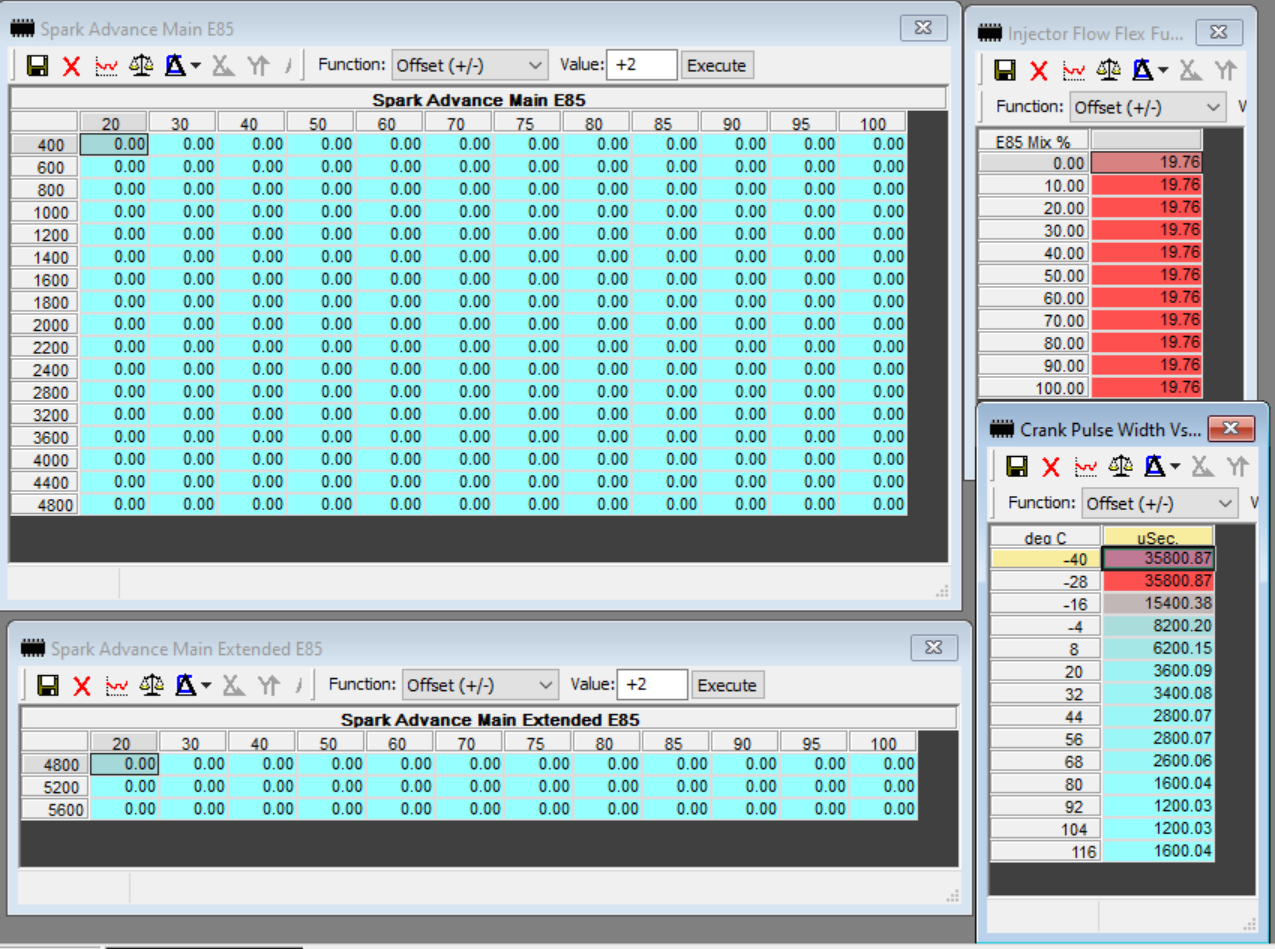
Task: Expand Function dropdown in Crank Pulse Width window
Action: (1158, 503)
